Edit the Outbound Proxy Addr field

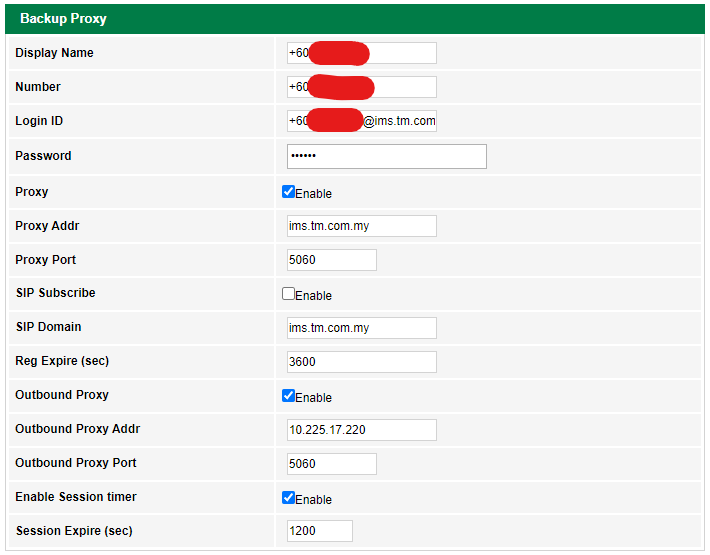(x=361, y=430)
